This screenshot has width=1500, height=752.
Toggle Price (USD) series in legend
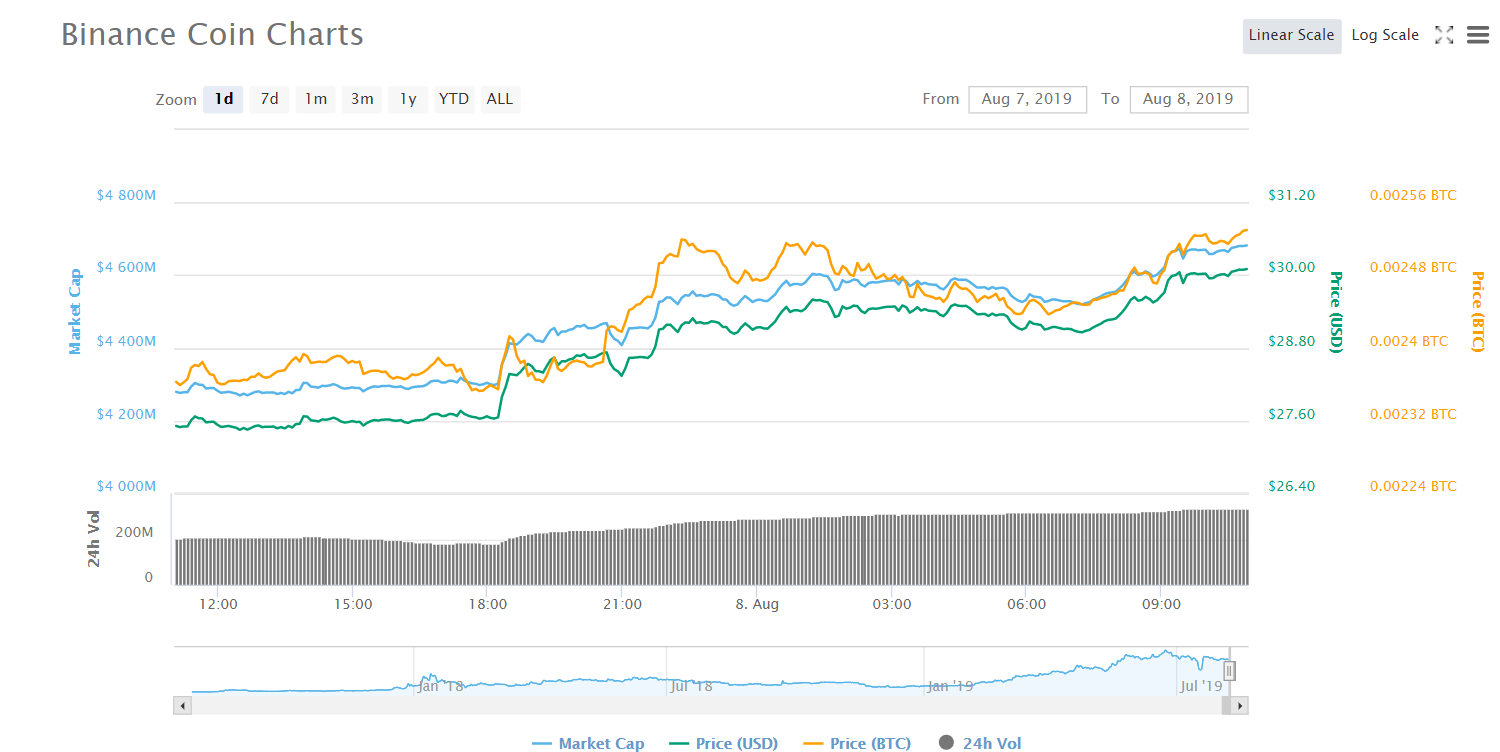(724, 743)
